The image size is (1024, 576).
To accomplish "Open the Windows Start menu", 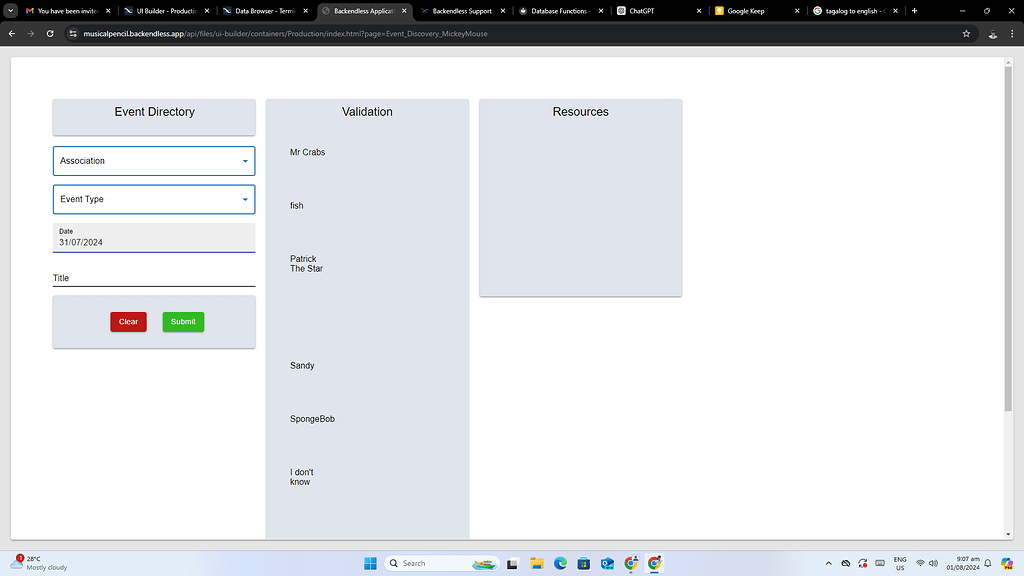I will (x=370, y=564).
